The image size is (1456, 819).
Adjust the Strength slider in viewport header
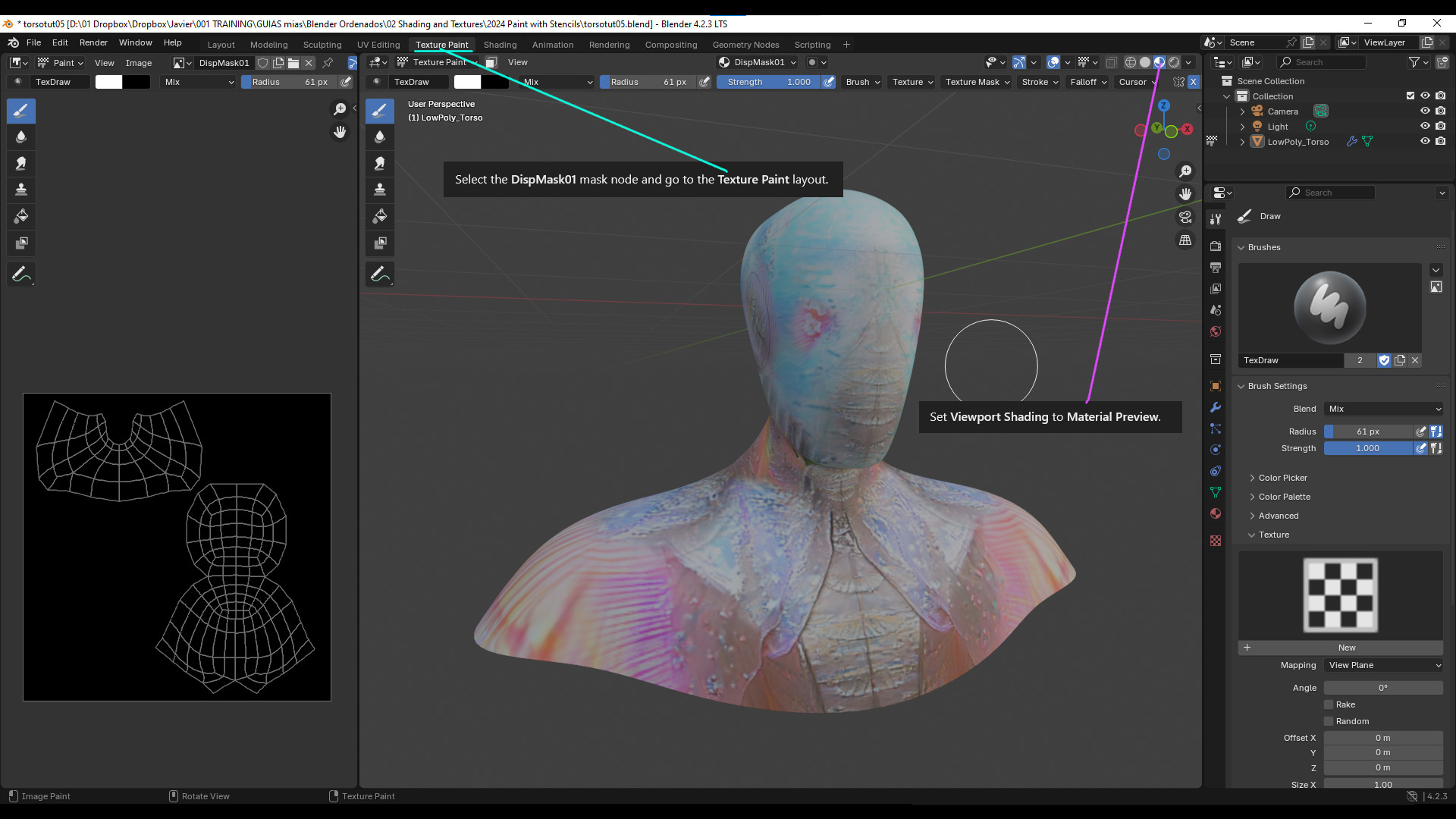(x=768, y=82)
